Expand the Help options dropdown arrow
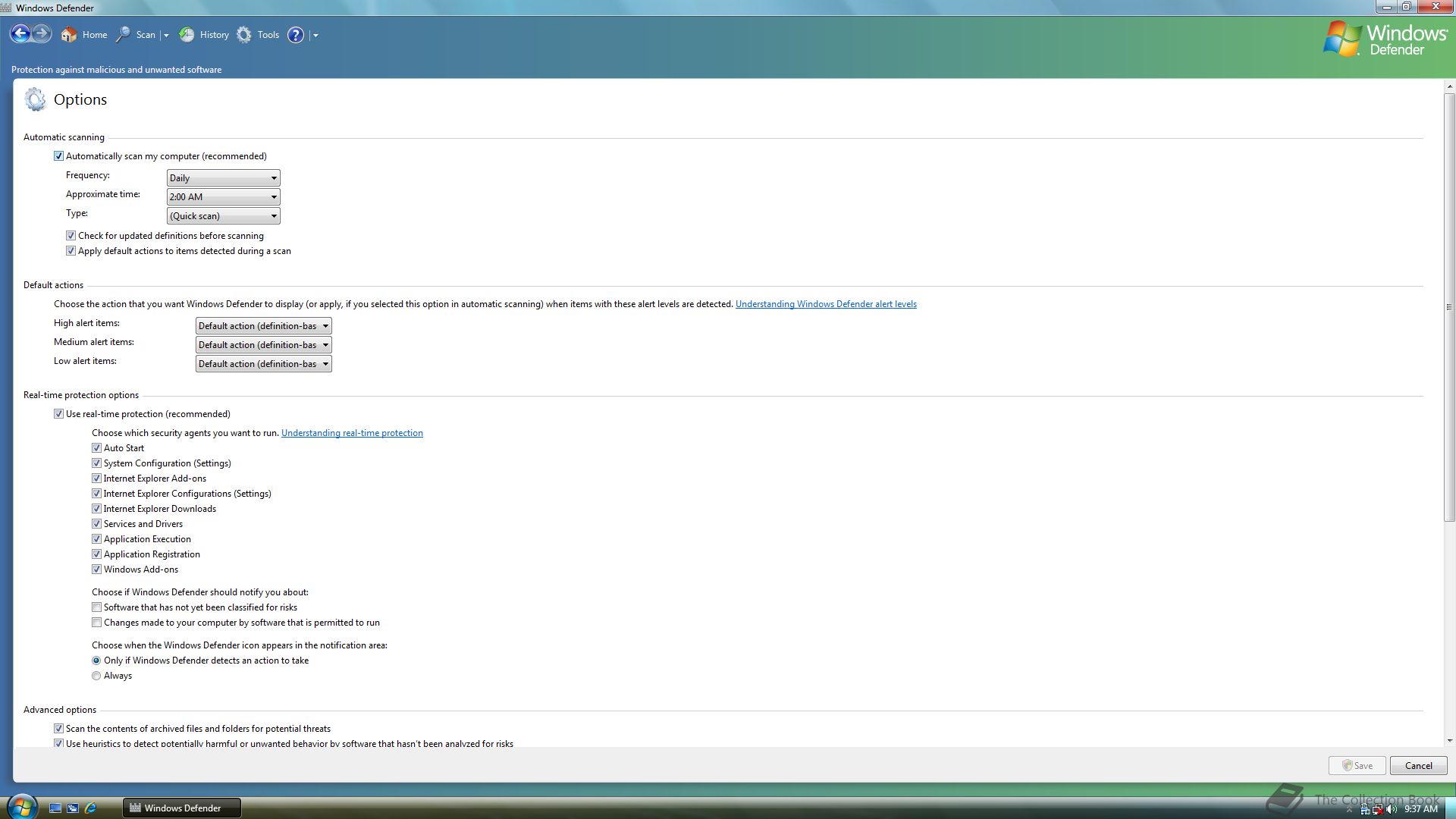This screenshot has width=1456, height=819. click(315, 36)
